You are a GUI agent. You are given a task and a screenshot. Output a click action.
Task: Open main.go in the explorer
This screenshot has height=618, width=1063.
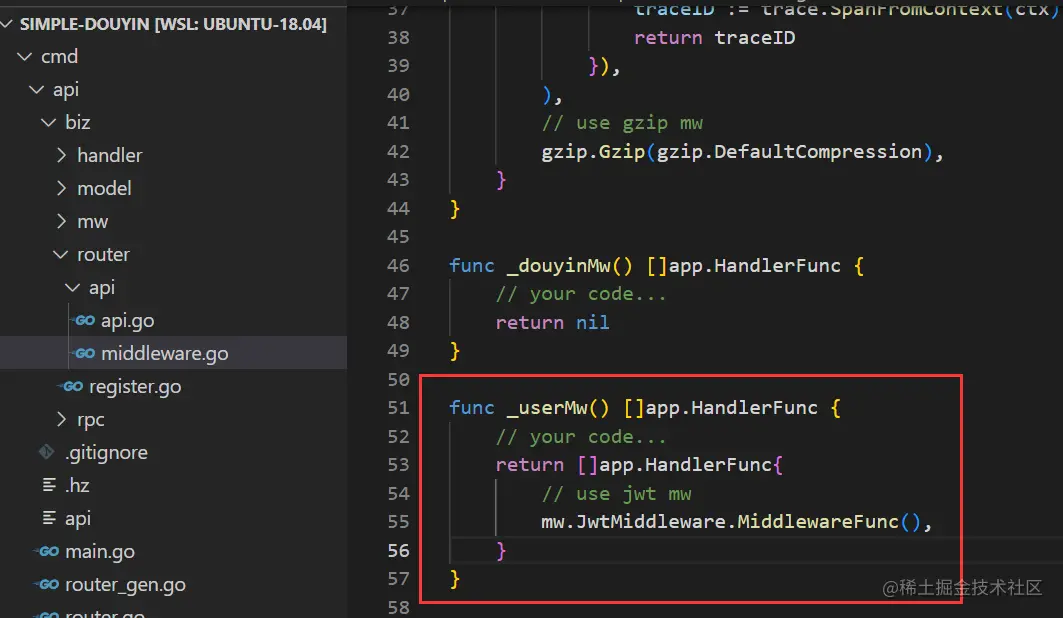100,552
